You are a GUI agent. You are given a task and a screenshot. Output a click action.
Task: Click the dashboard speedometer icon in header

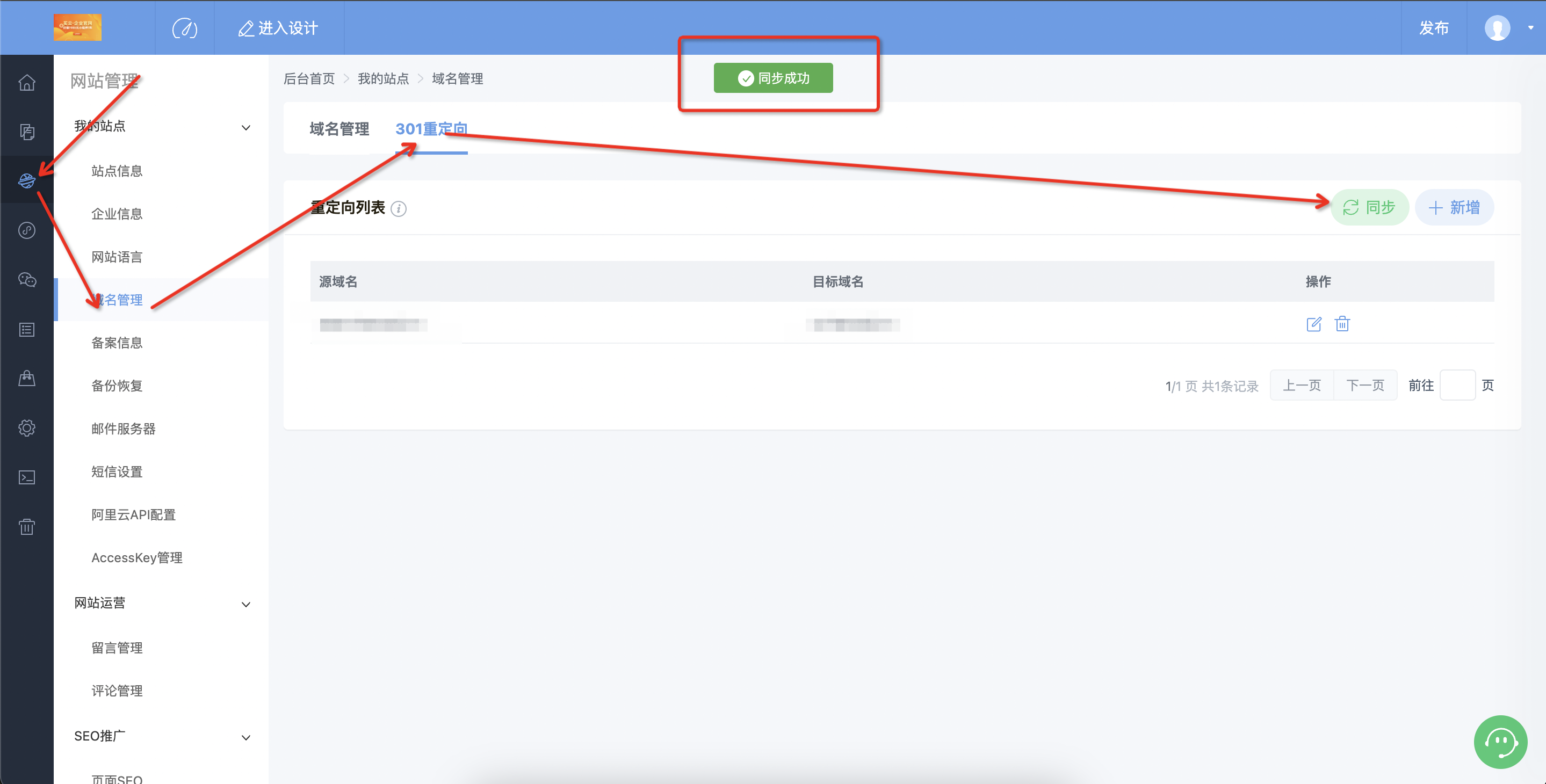pyautogui.click(x=184, y=28)
